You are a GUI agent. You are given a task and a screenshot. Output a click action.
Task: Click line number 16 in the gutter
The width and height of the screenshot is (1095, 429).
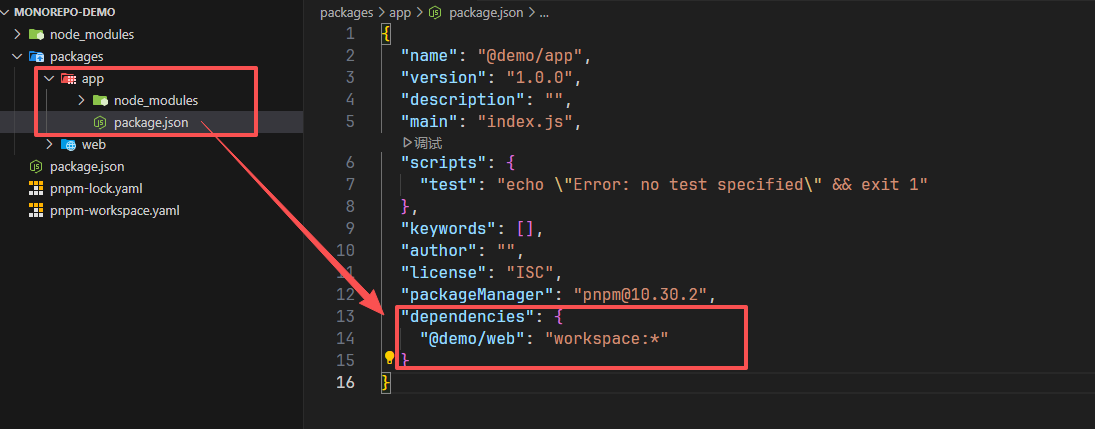(346, 382)
